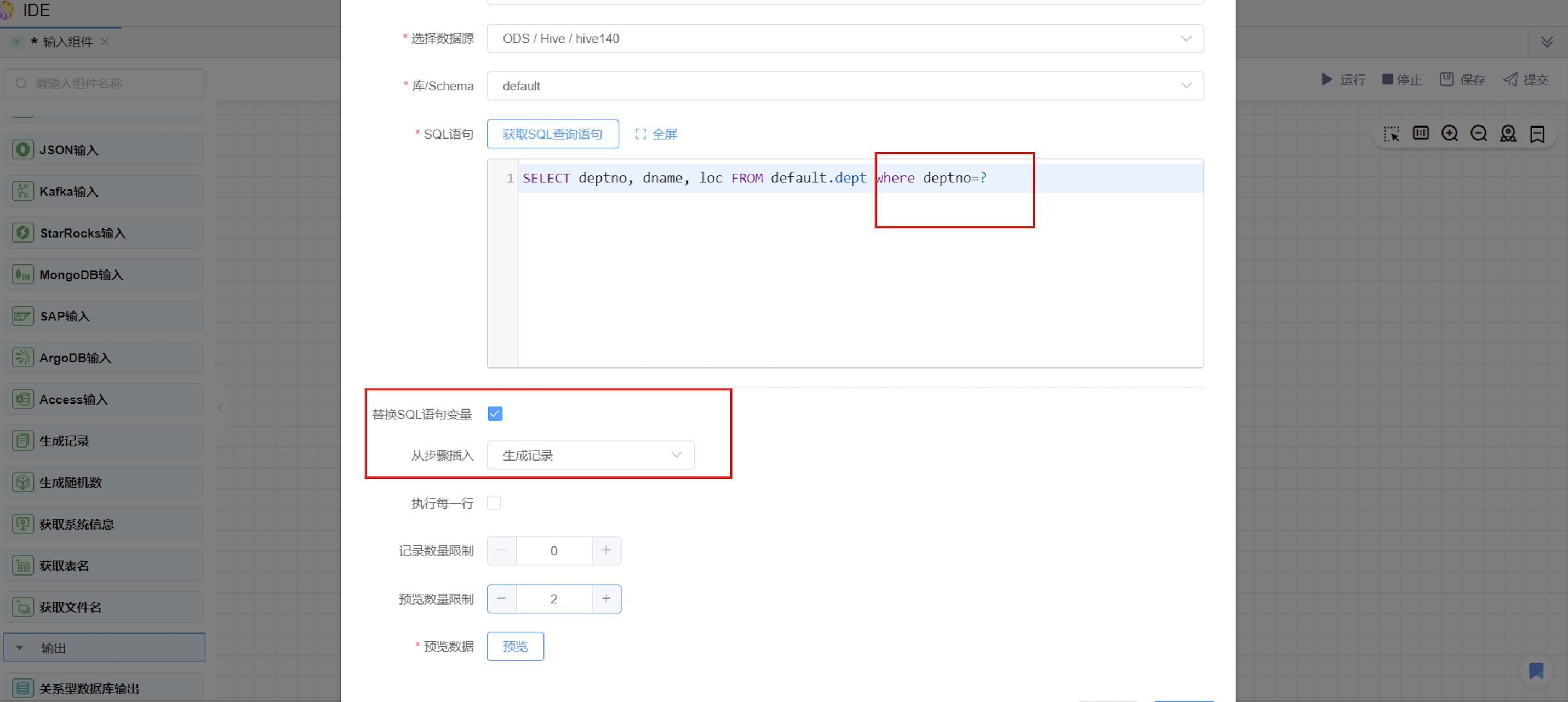Click the marquee selection tool icon
This screenshot has height=702, width=1568.
coord(1391,134)
